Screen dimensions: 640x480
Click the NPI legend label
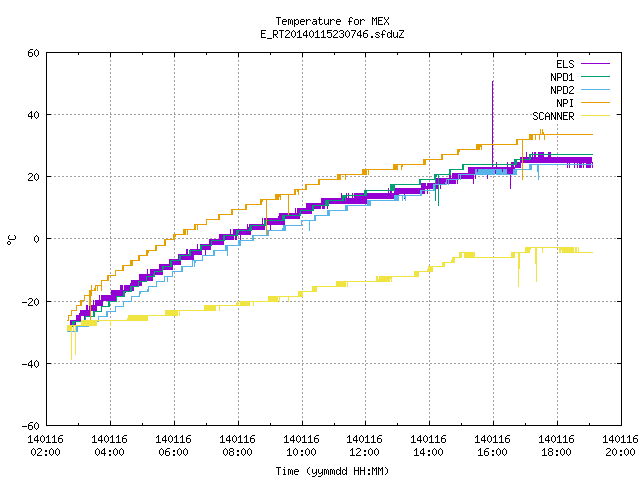[x=565, y=103]
